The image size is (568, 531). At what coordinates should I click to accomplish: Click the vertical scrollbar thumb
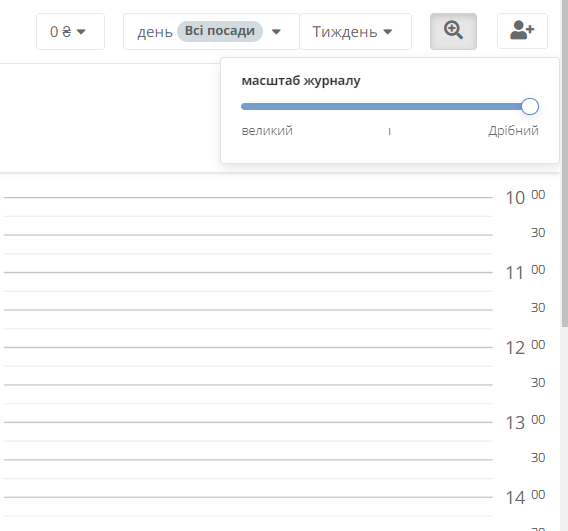click(564, 163)
